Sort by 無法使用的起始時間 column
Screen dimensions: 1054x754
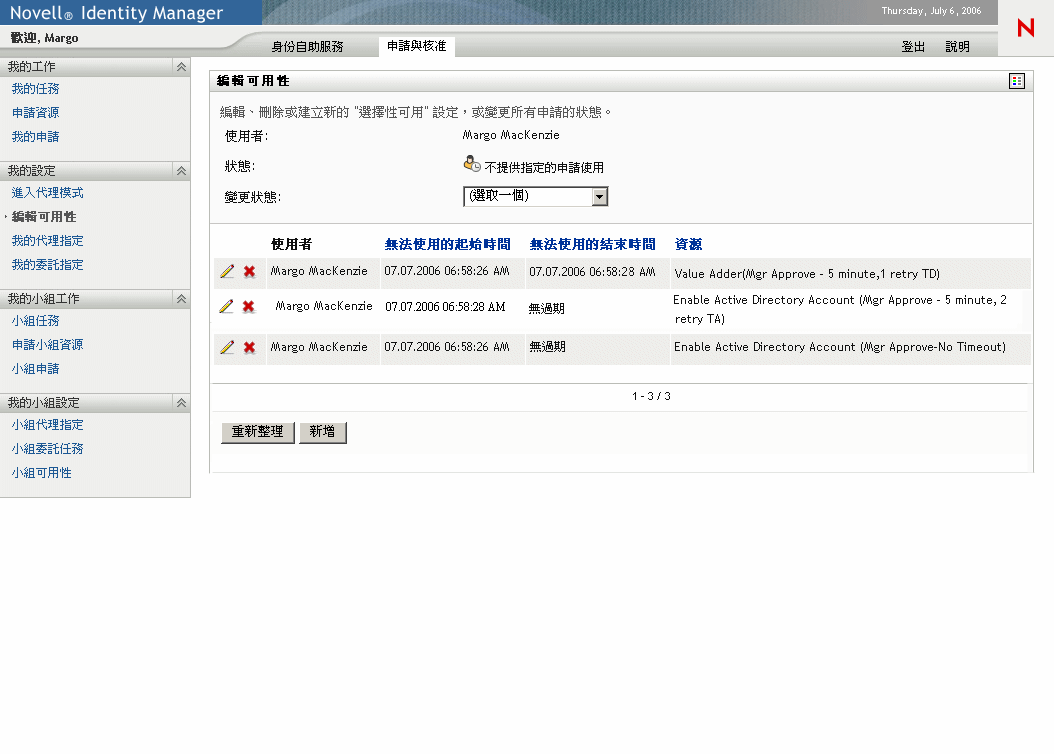(448, 244)
